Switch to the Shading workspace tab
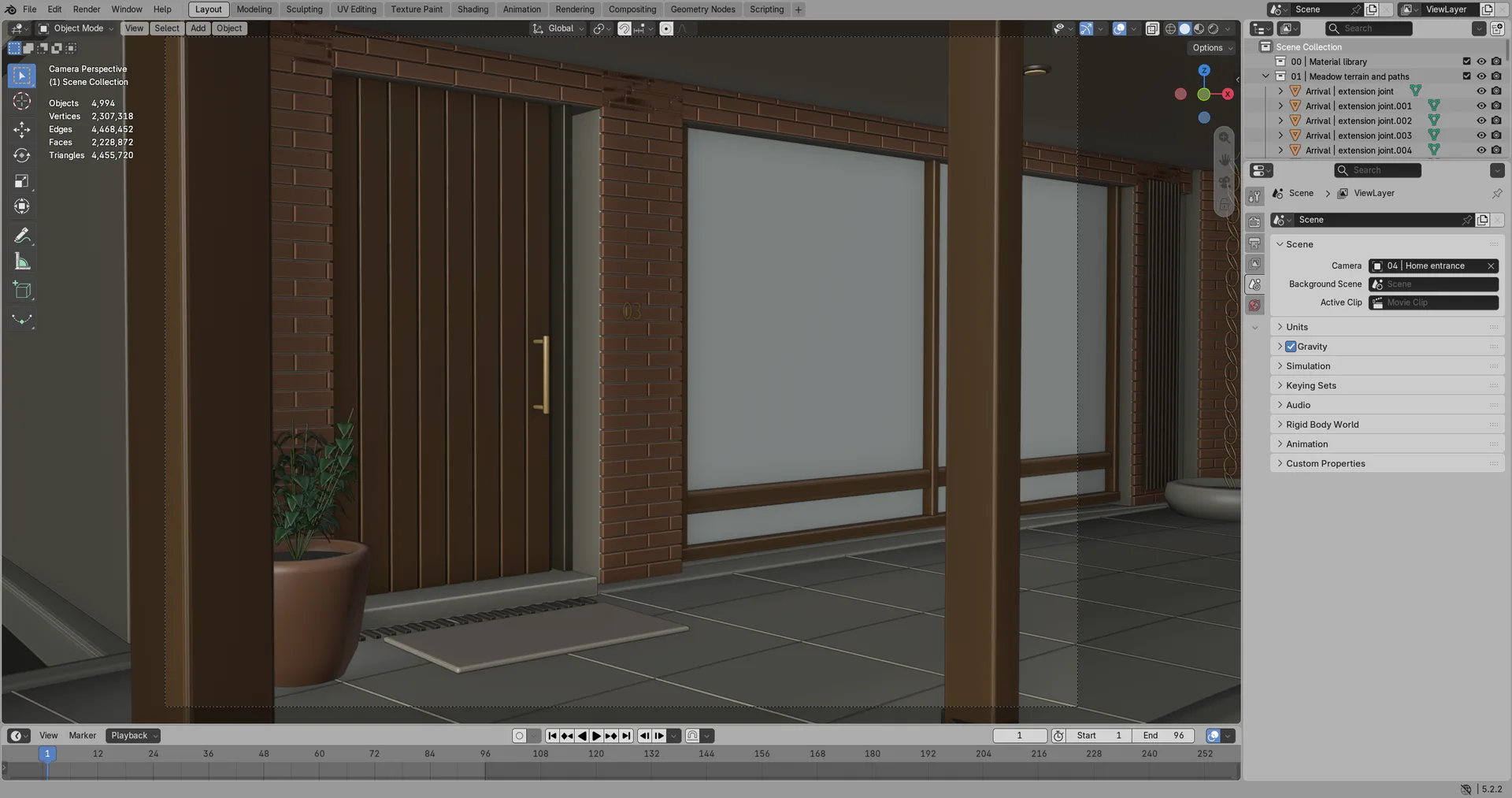The height and width of the screenshot is (798, 1512). pos(472,9)
